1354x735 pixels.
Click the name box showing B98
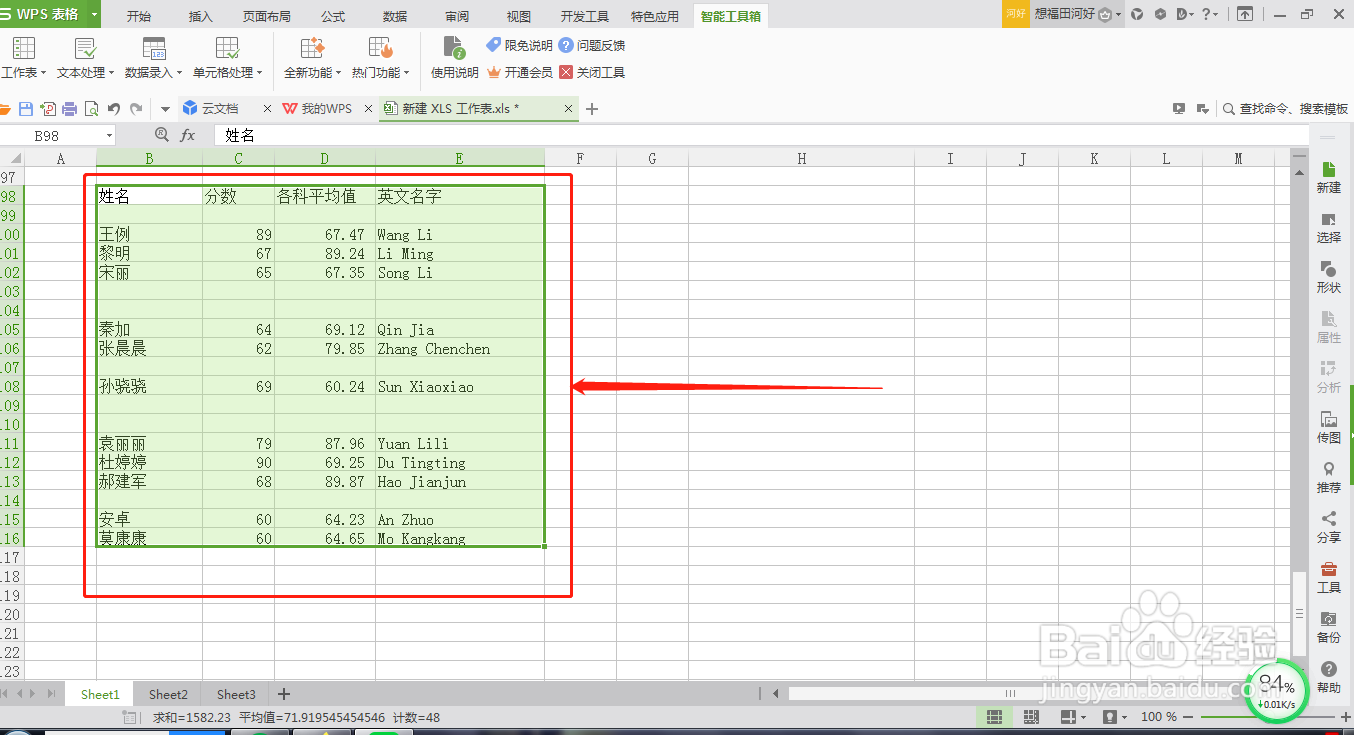(47, 135)
